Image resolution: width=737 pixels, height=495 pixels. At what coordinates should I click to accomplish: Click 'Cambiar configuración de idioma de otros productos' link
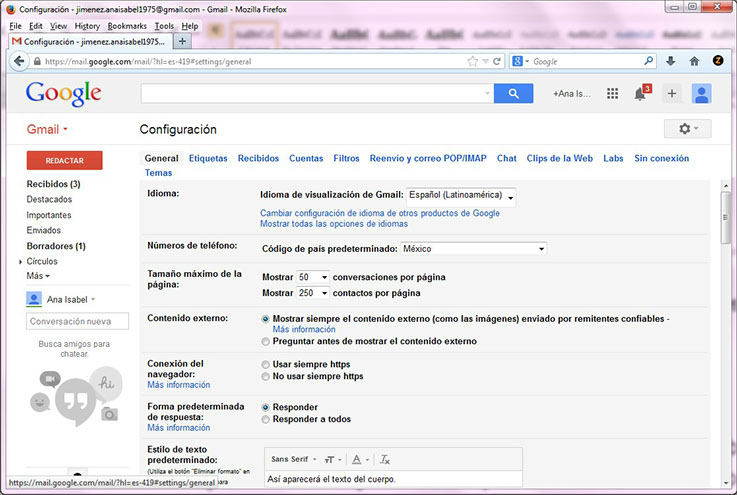(380, 213)
